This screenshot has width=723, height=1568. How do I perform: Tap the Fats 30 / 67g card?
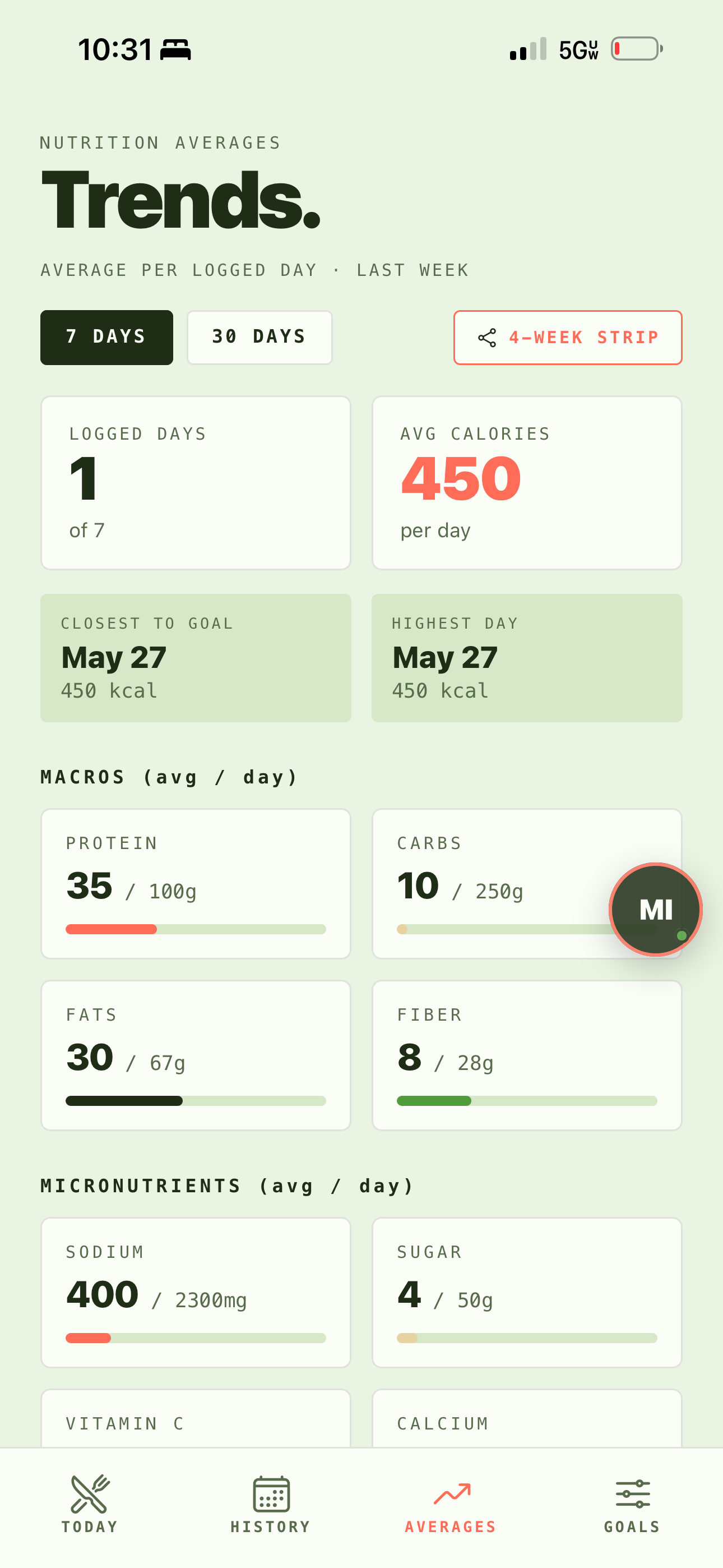tap(196, 1055)
